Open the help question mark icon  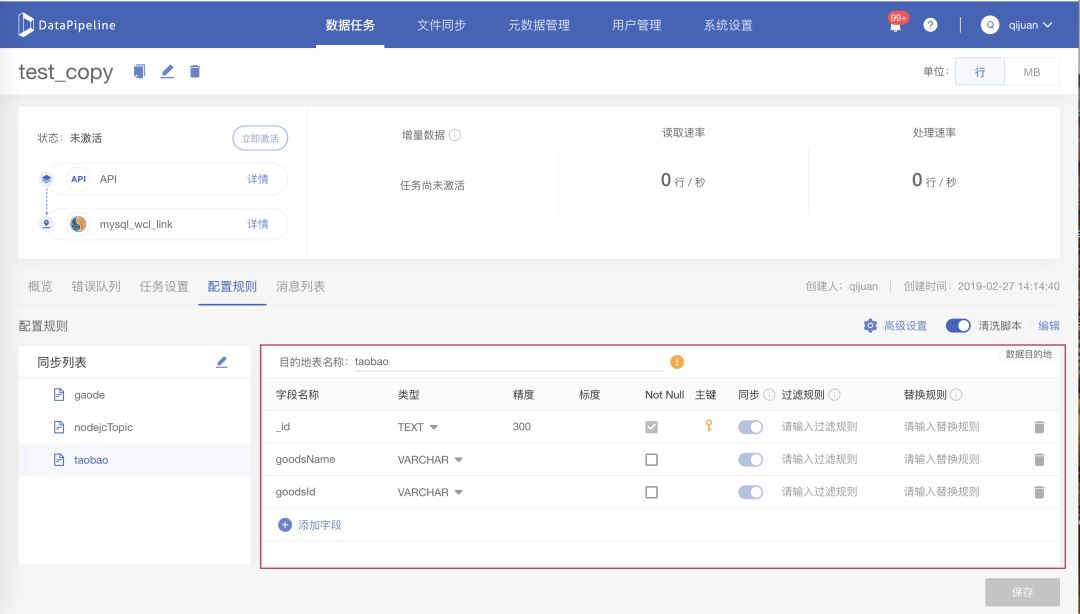[930, 25]
